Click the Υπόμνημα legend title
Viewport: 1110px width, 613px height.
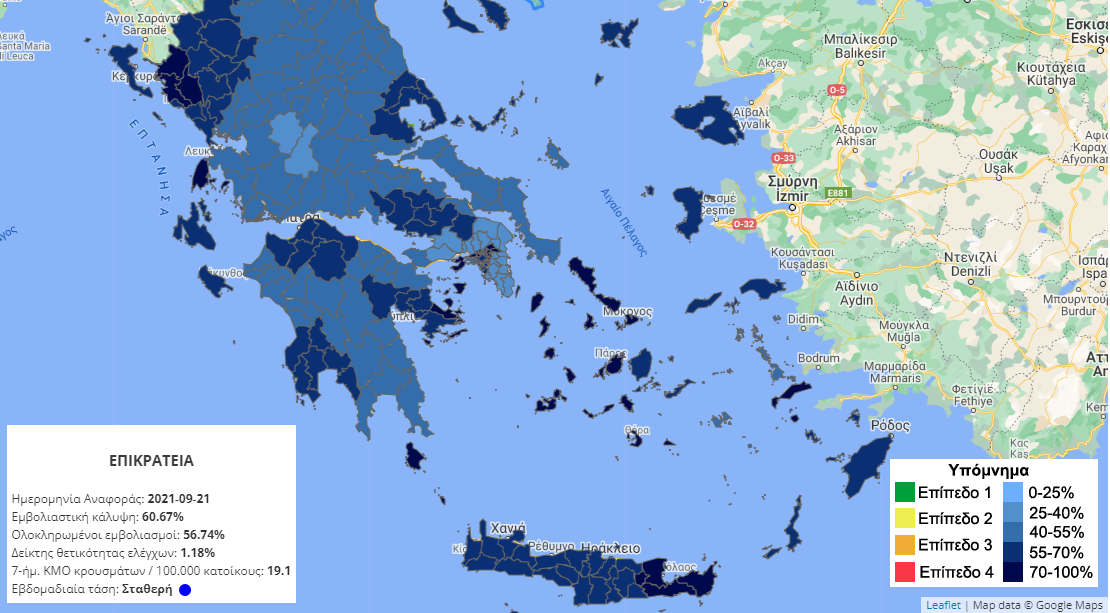988,470
